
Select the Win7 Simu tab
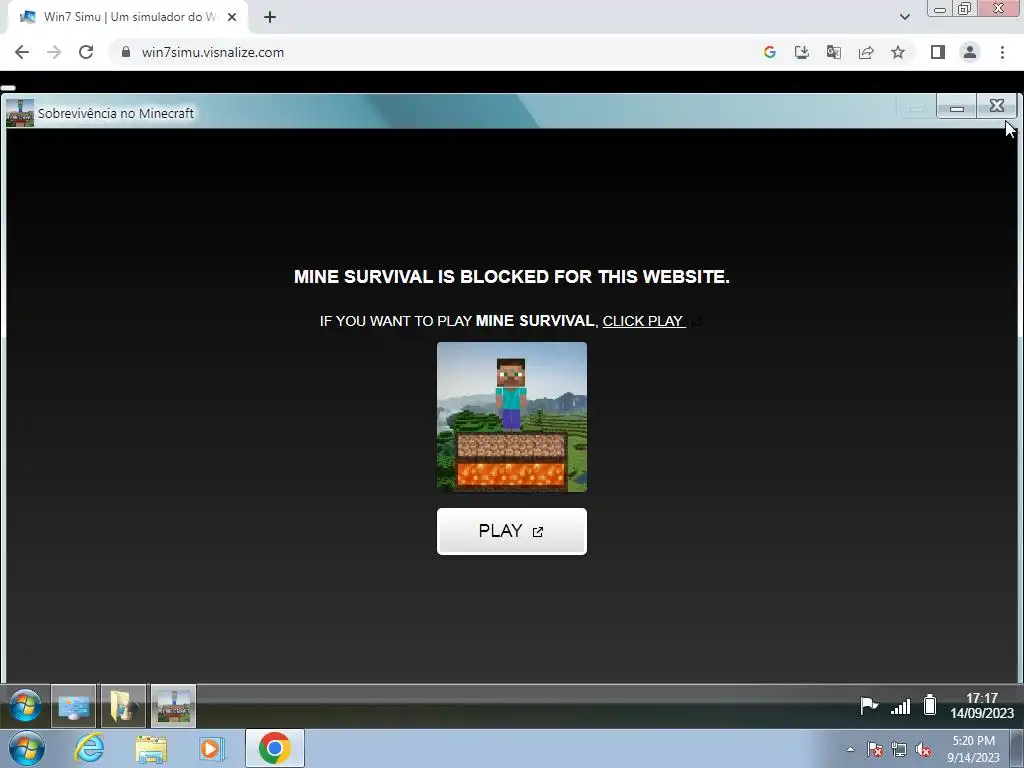(x=127, y=17)
